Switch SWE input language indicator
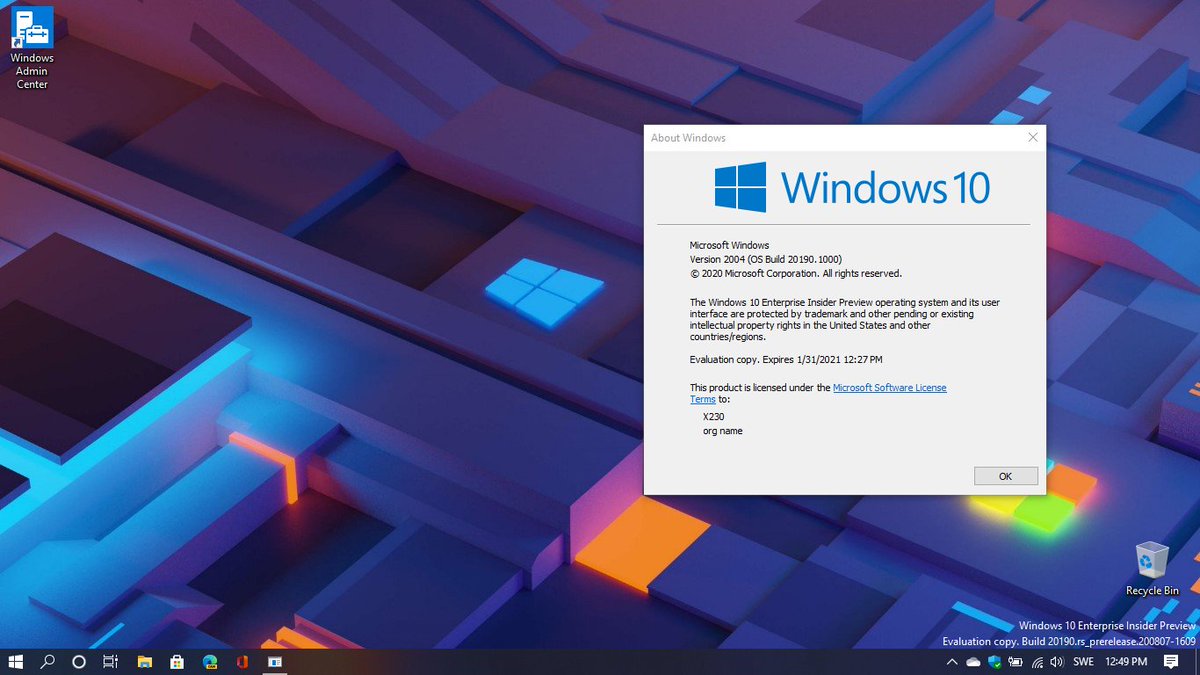 1083,662
